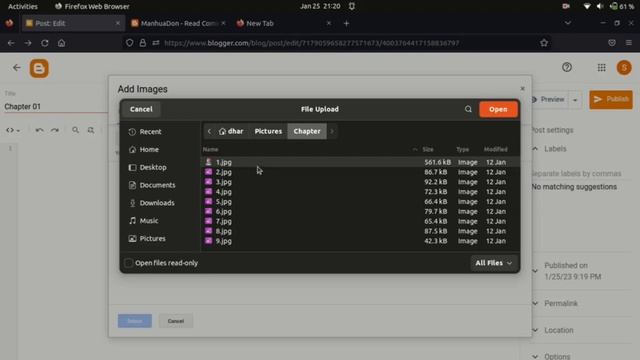Open the account avatar menu

(624, 67)
